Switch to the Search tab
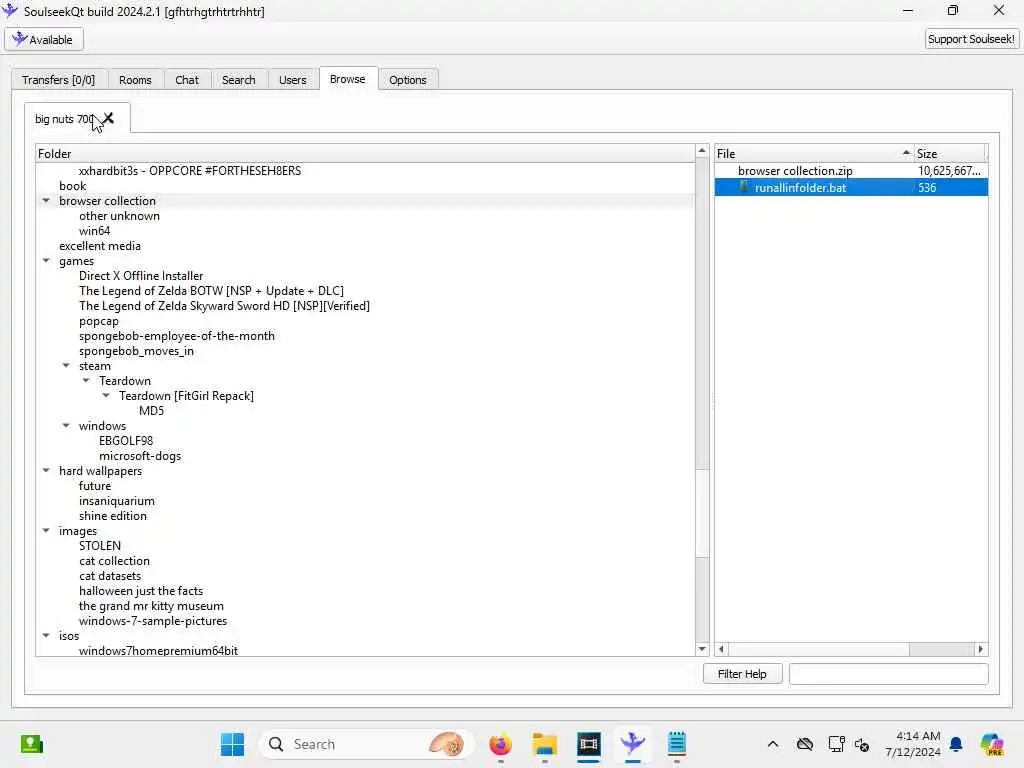Screen dimensions: 1024x768 (238, 80)
